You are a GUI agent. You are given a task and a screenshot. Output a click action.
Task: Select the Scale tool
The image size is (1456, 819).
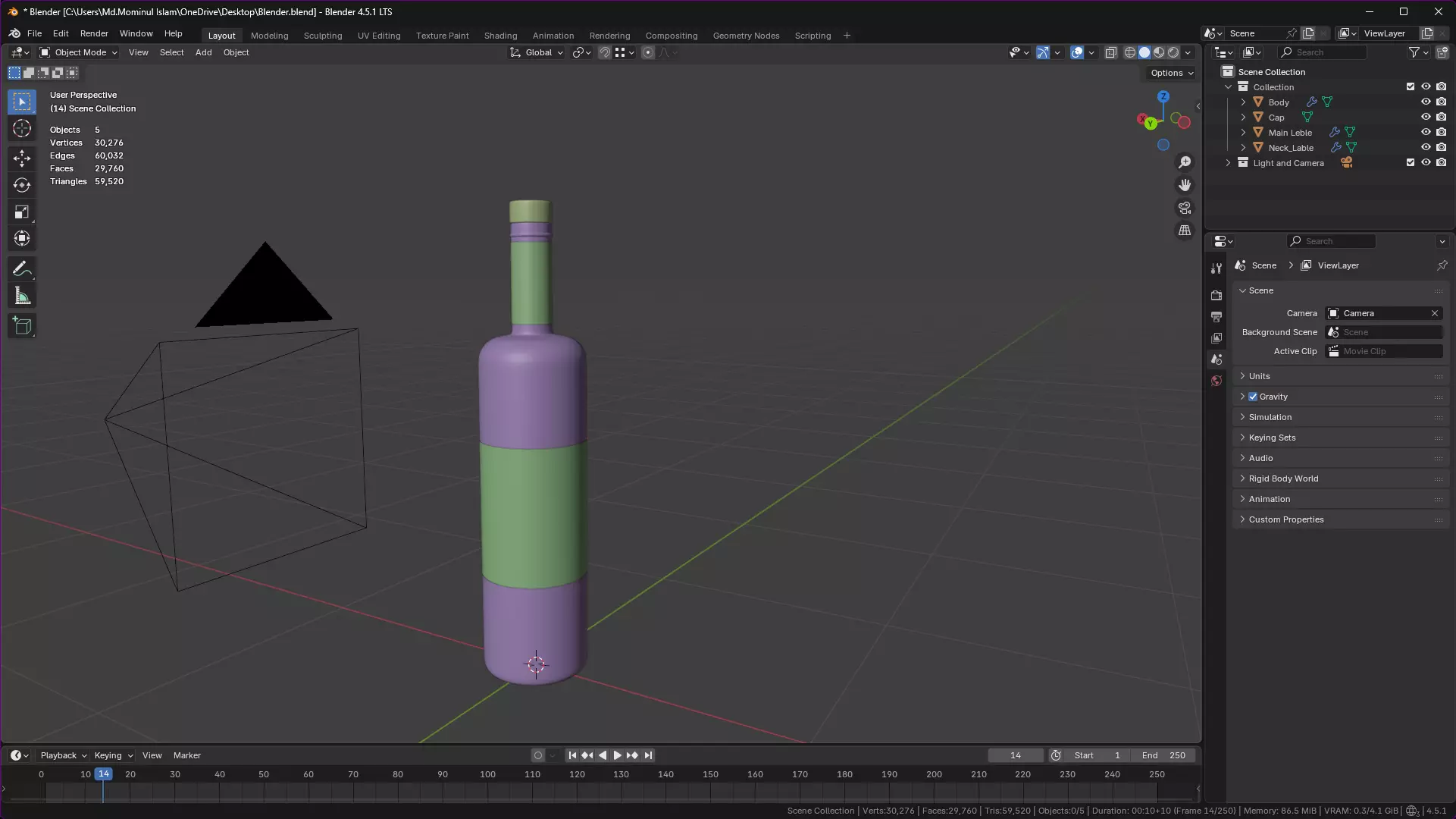click(x=22, y=212)
